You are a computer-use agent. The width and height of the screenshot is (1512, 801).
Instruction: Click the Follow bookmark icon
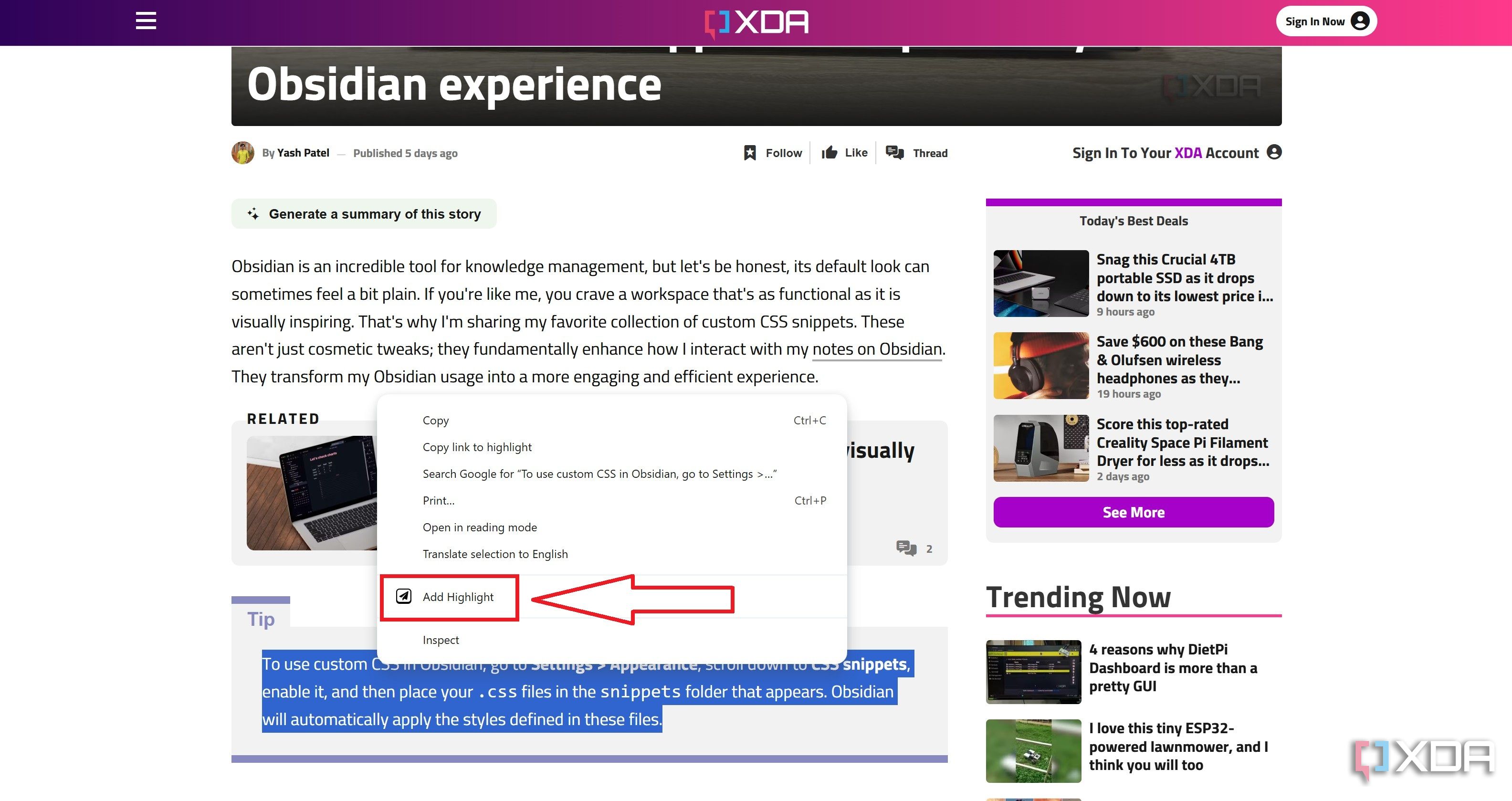point(749,153)
